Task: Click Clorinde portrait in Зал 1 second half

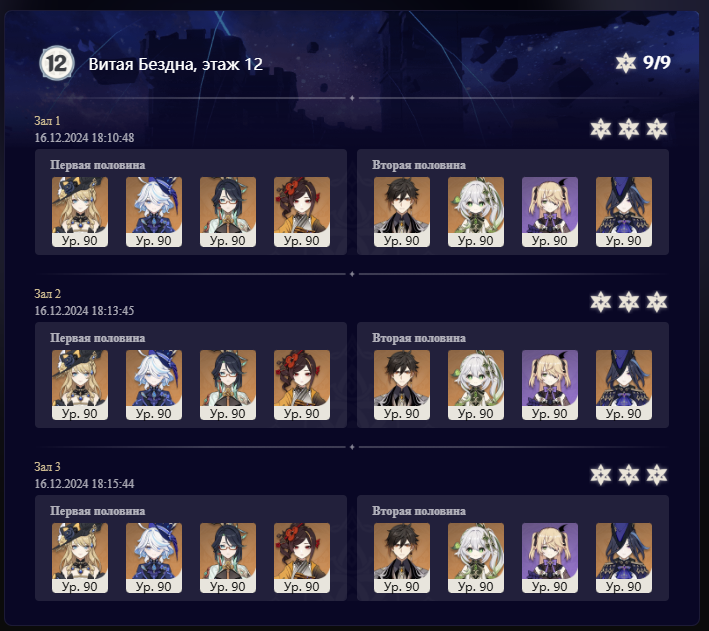Action: point(624,212)
